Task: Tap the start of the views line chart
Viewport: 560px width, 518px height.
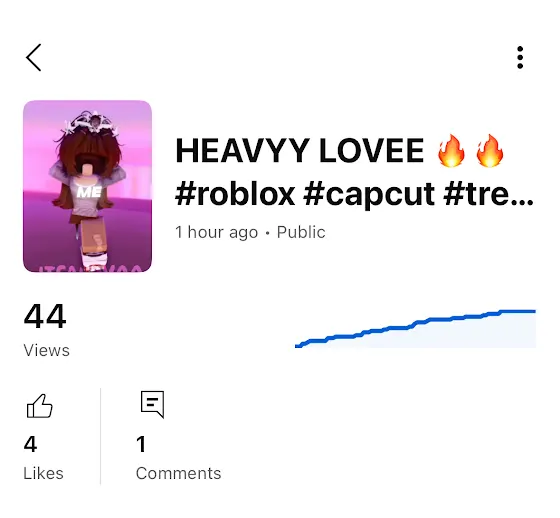Action: [298, 346]
